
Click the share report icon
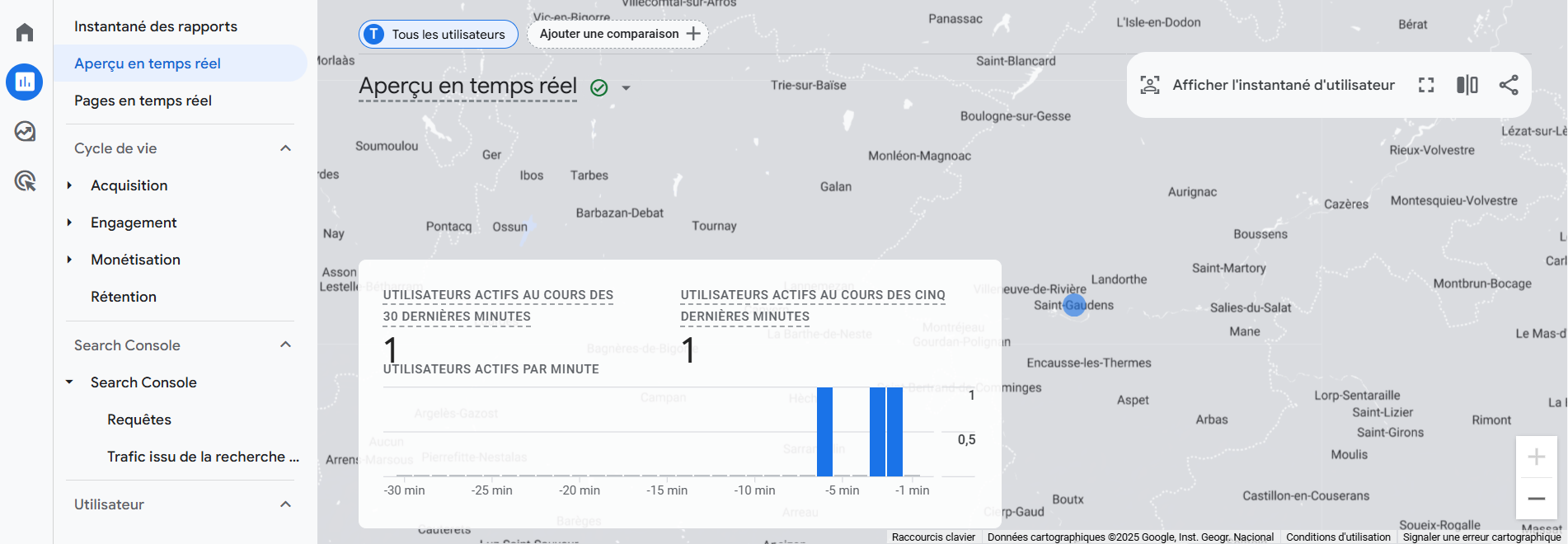click(x=1509, y=85)
